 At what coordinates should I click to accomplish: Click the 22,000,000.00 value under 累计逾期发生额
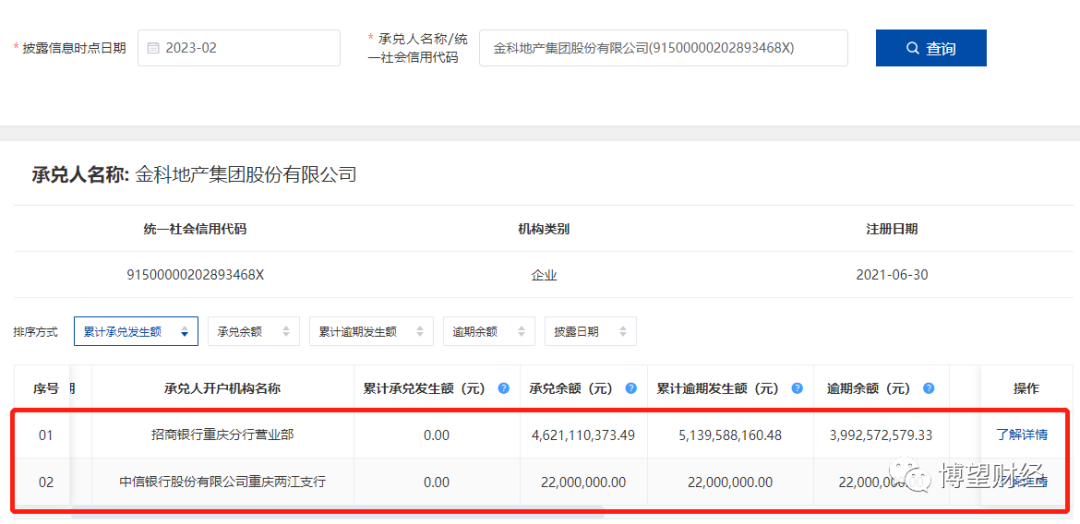[x=730, y=482]
